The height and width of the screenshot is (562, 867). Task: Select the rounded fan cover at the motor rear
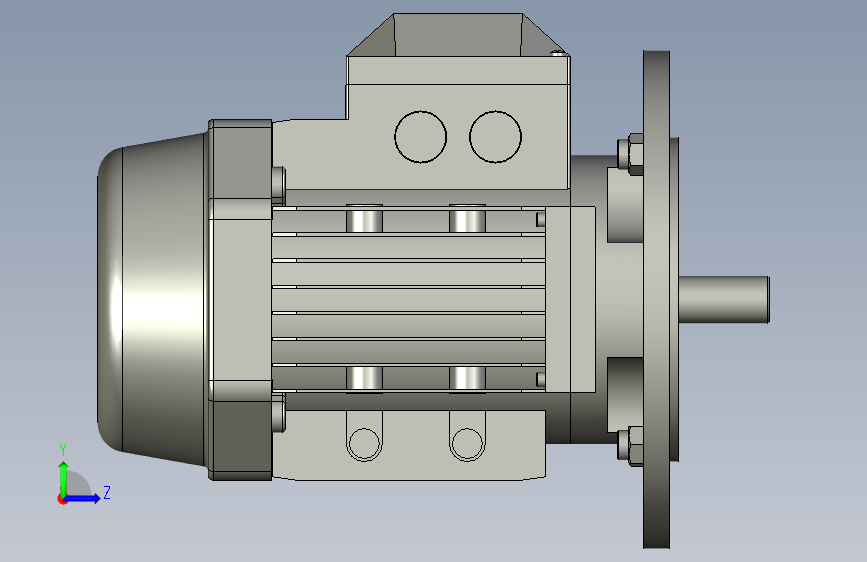[151, 299]
